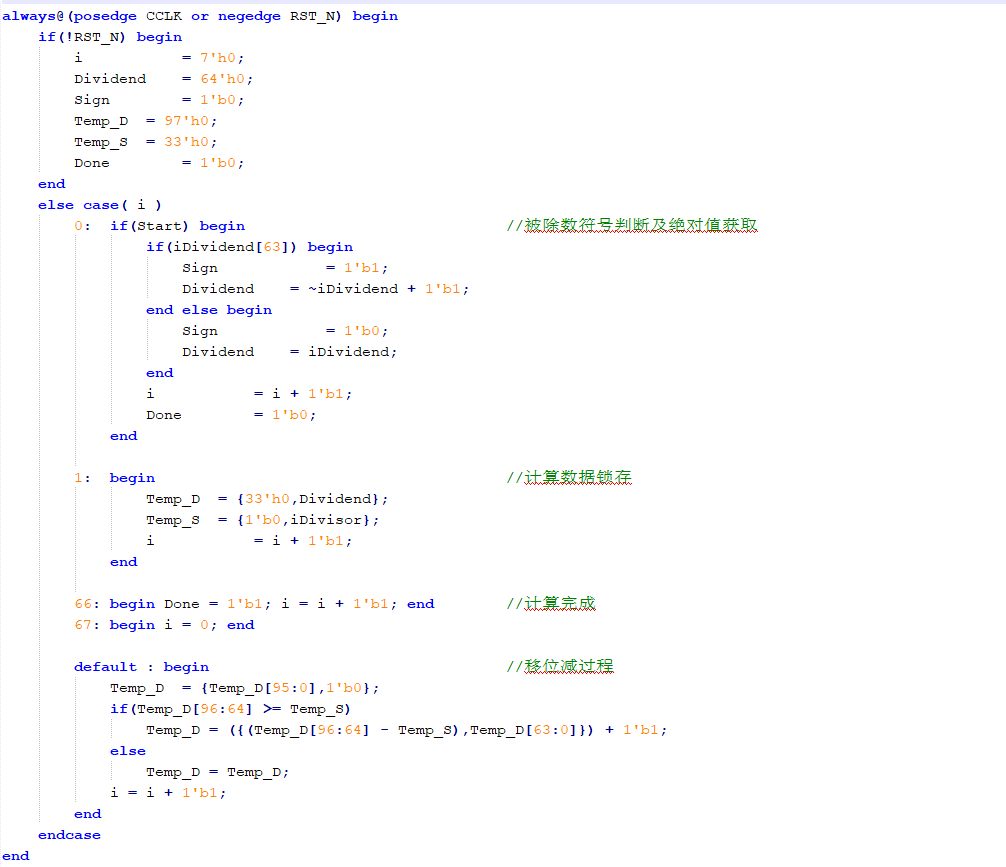Click the ~iDividend + 1'b1 expression

click(379, 289)
